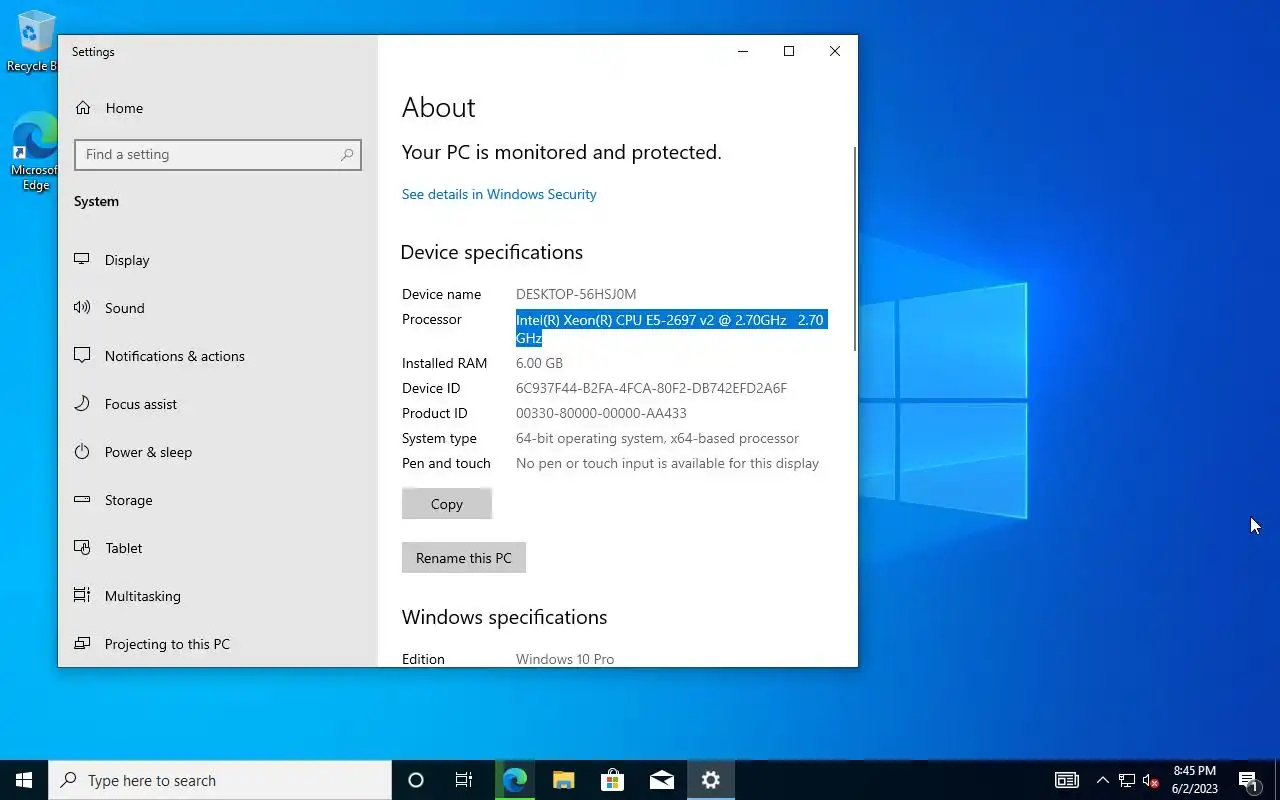This screenshot has width=1280, height=800.
Task: Click the Focus assist moon icon
Action: point(82,404)
